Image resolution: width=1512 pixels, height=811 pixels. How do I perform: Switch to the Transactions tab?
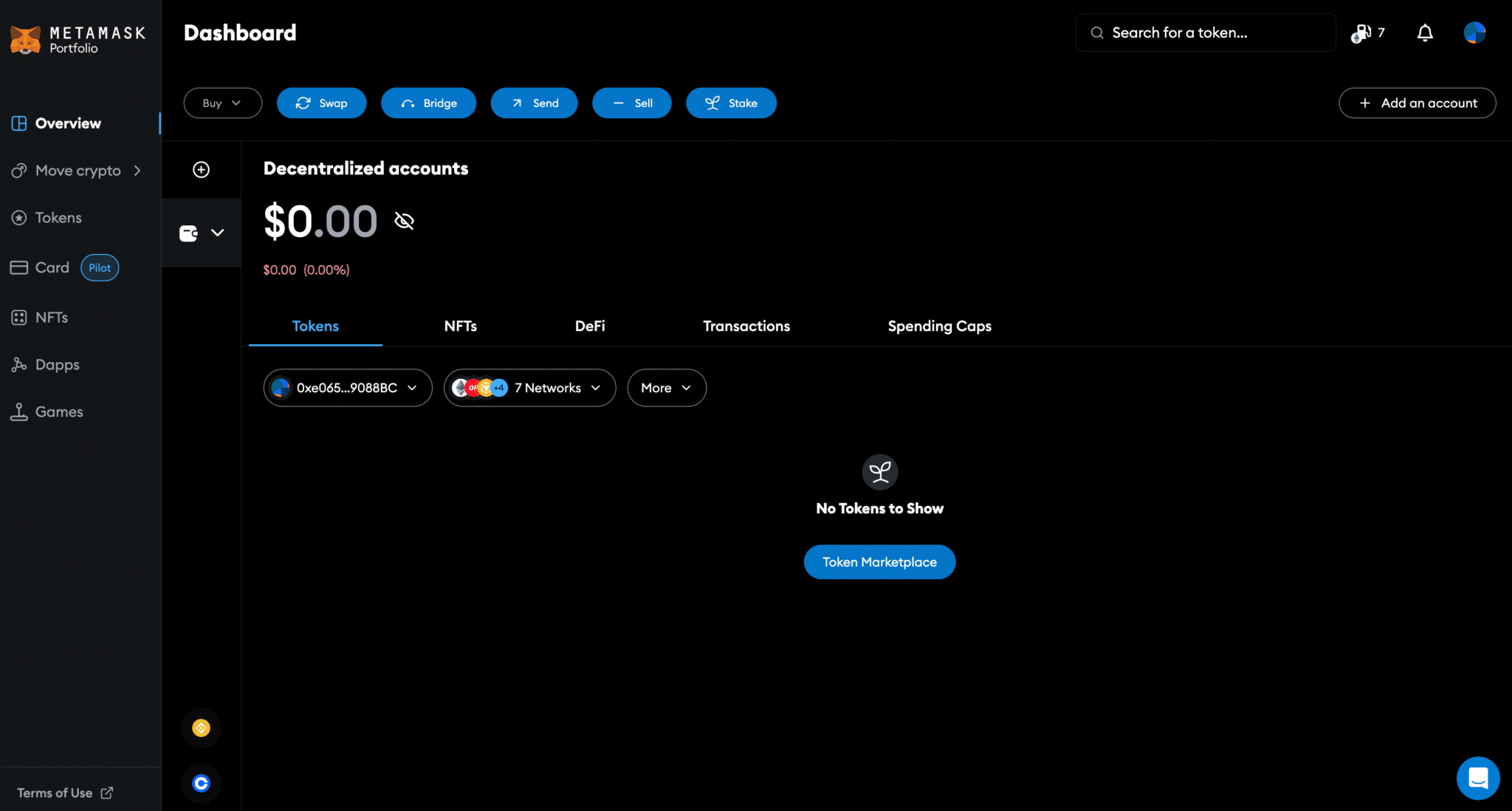746,326
